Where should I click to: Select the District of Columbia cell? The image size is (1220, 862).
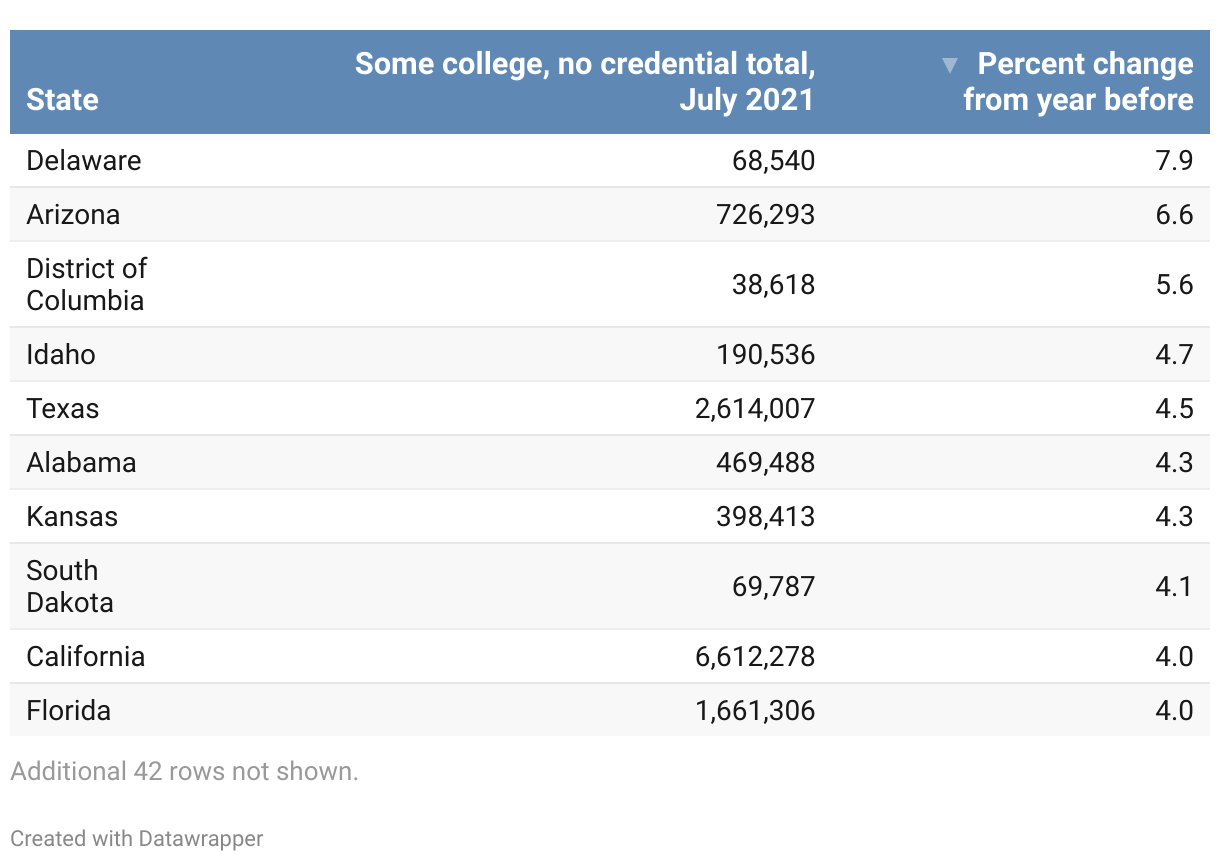[x=86, y=285]
